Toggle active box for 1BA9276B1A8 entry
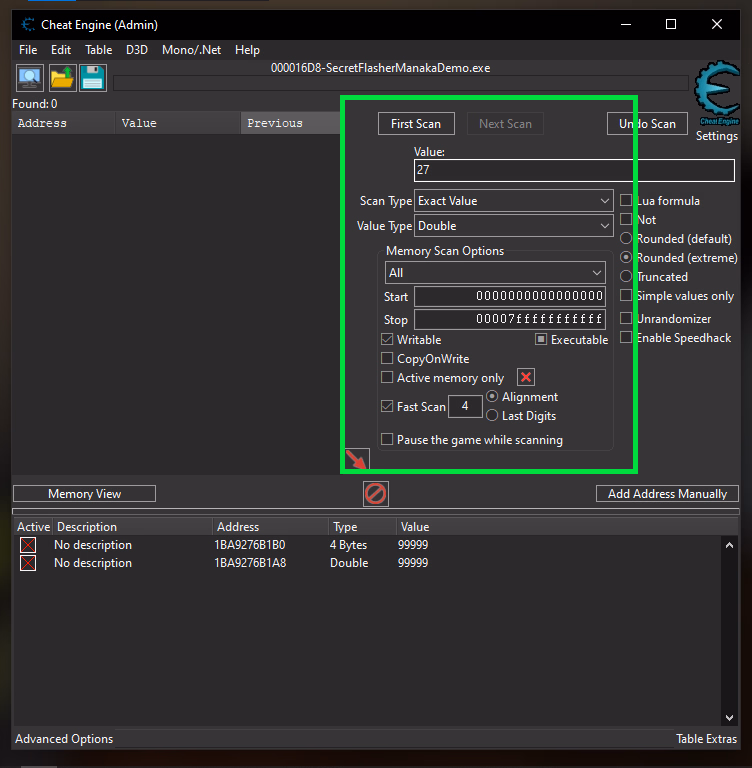This screenshot has width=752, height=768. pos(28,563)
